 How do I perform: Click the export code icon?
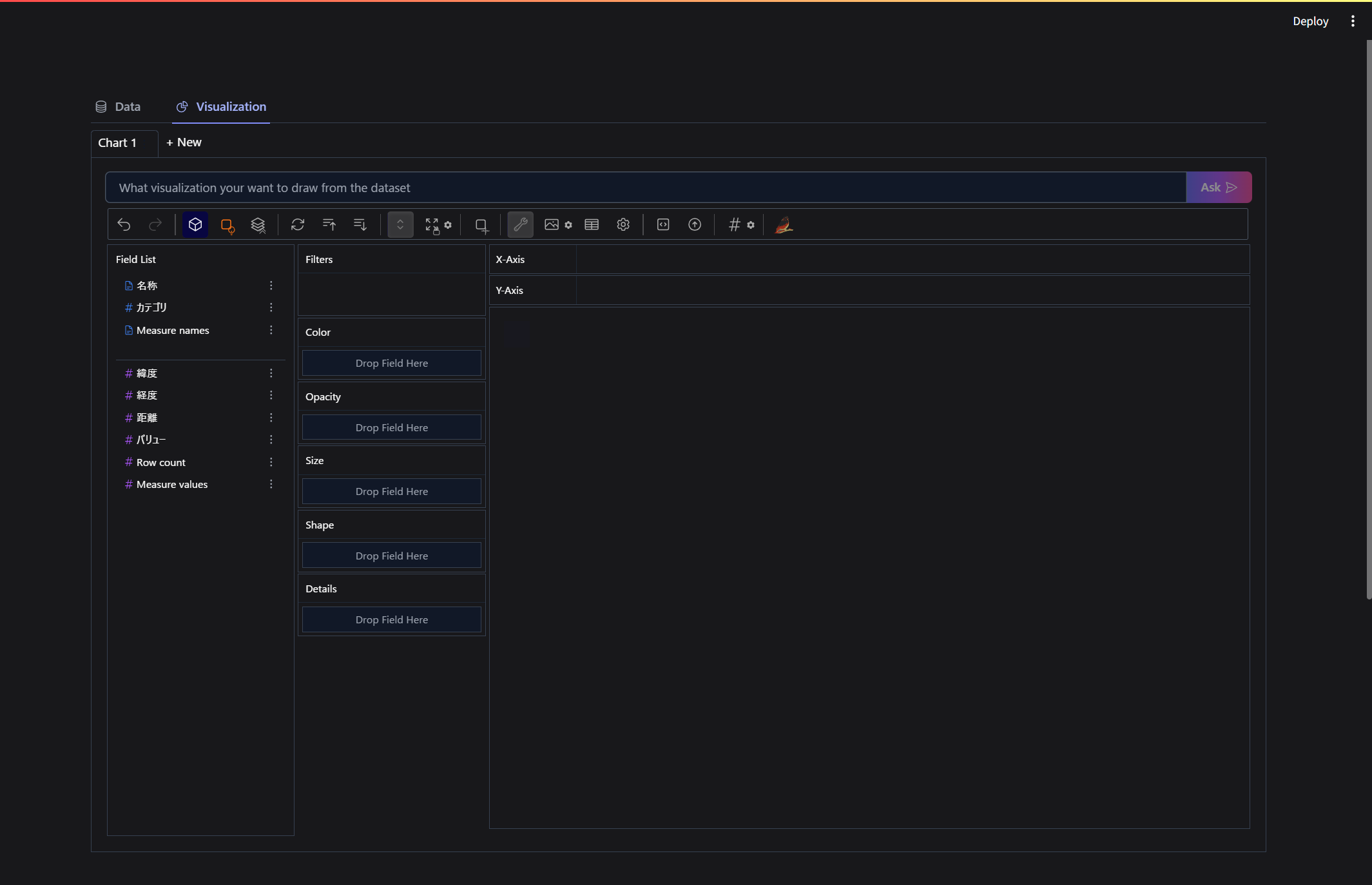663,224
